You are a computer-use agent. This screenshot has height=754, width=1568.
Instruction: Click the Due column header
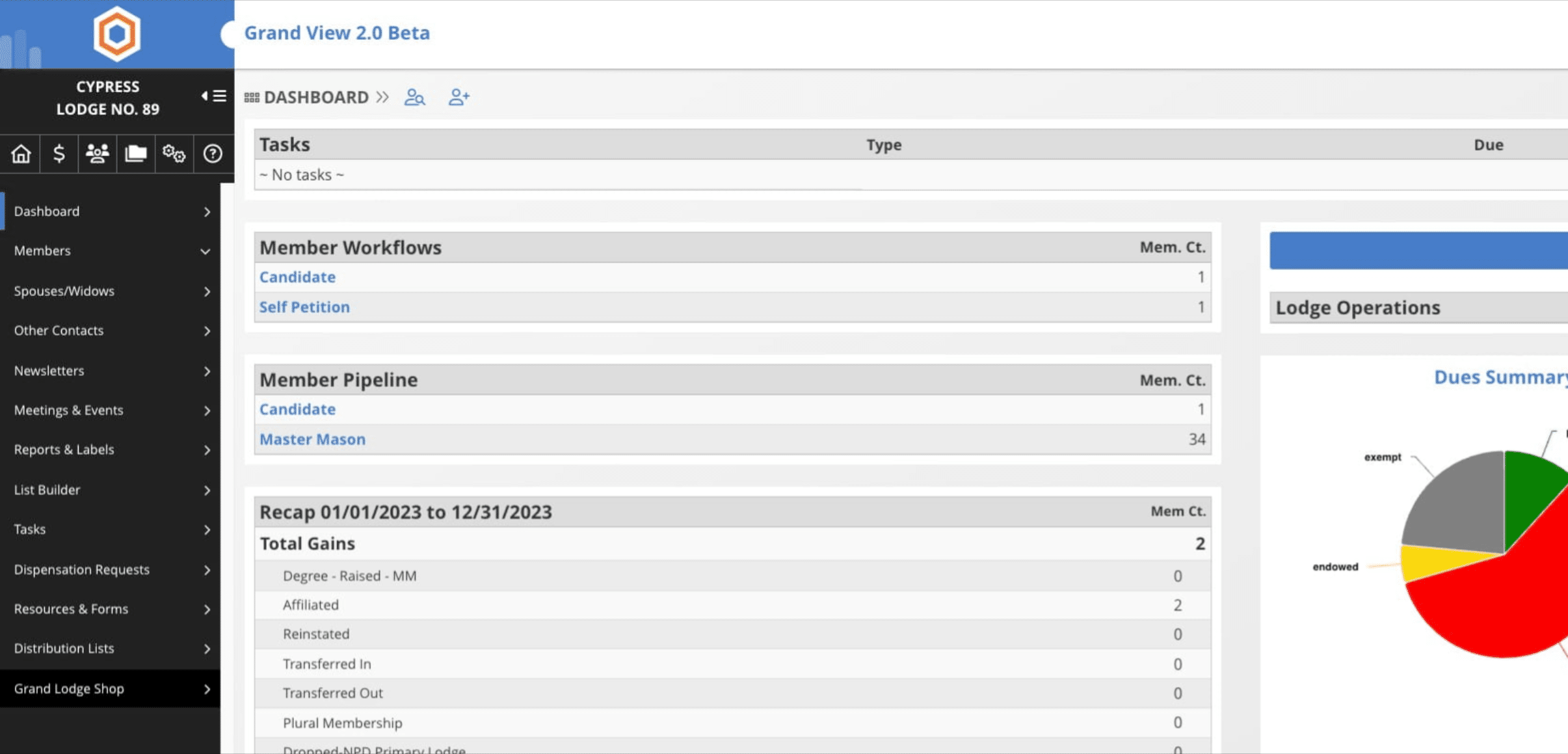1488,145
